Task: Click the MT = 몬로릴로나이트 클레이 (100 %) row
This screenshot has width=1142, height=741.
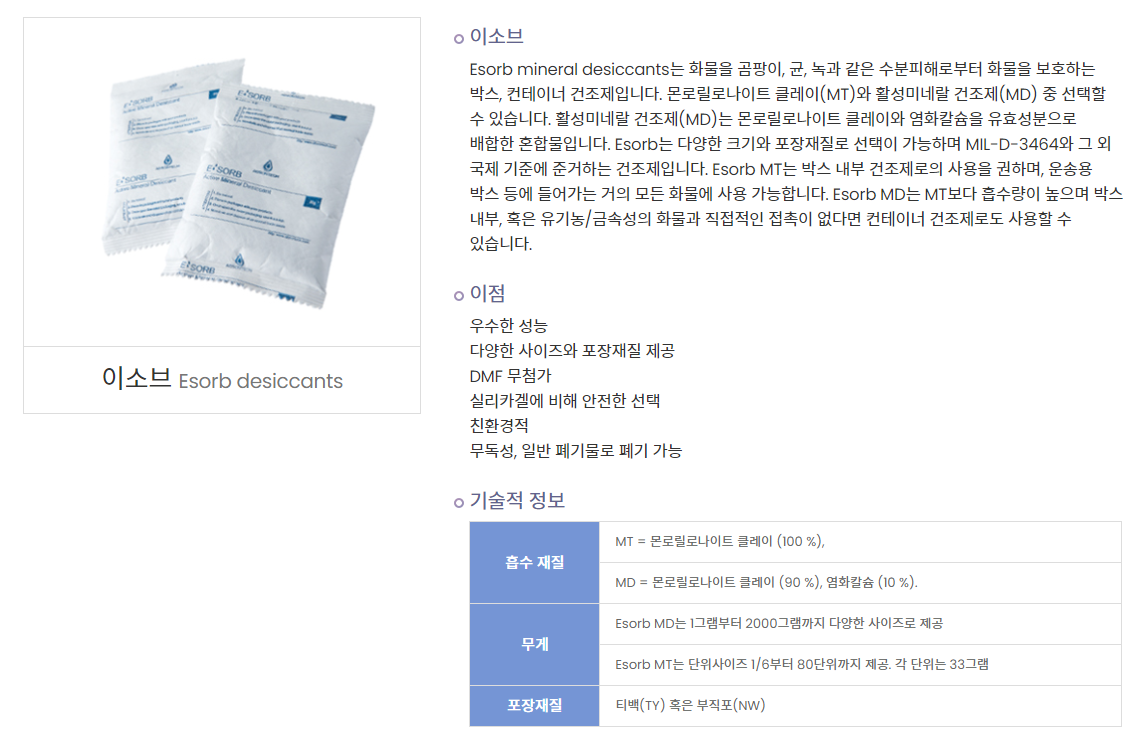Action: click(860, 542)
